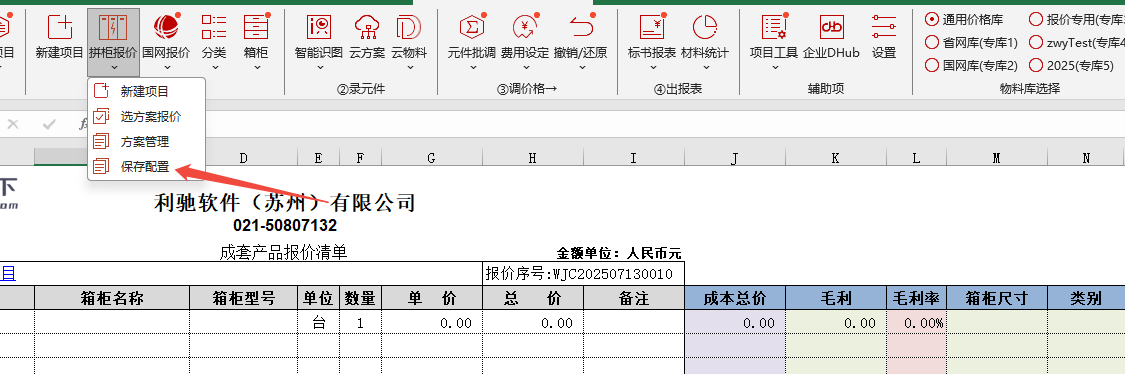Click the 标书报表 icon

651,27
